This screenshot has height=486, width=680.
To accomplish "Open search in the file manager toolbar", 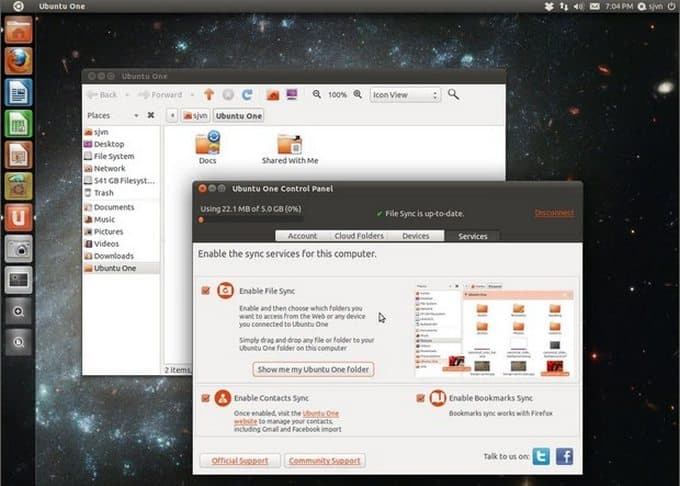I will (x=453, y=94).
